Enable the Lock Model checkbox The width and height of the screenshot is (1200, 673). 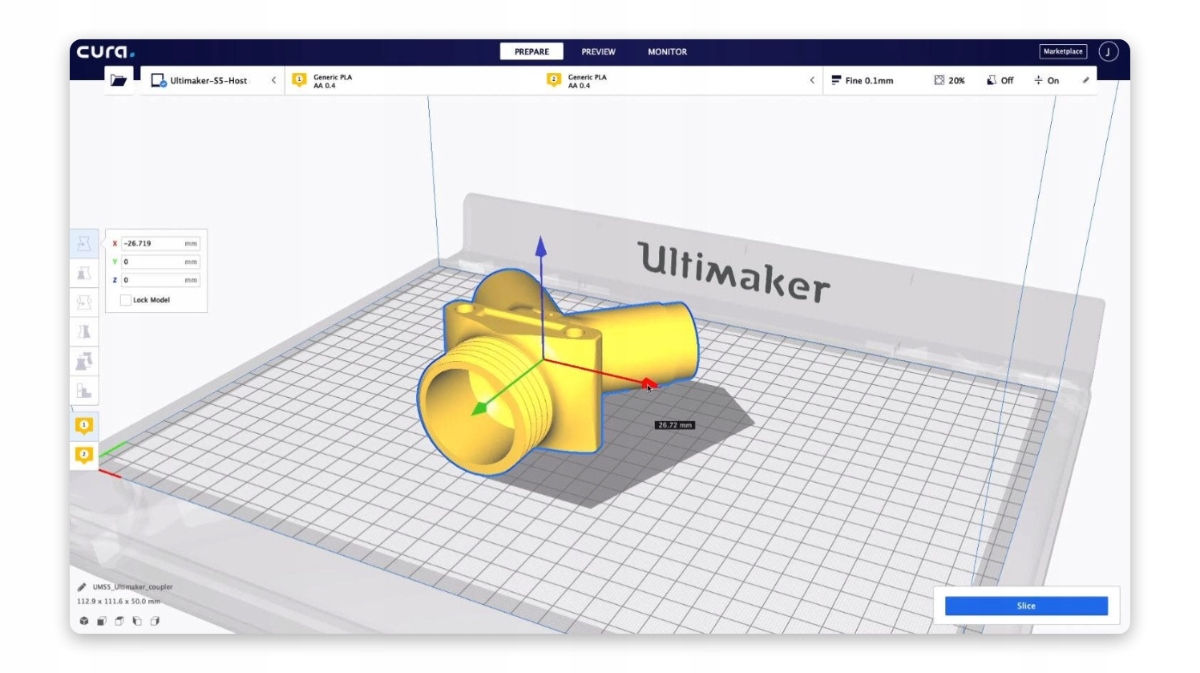click(125, 300)
